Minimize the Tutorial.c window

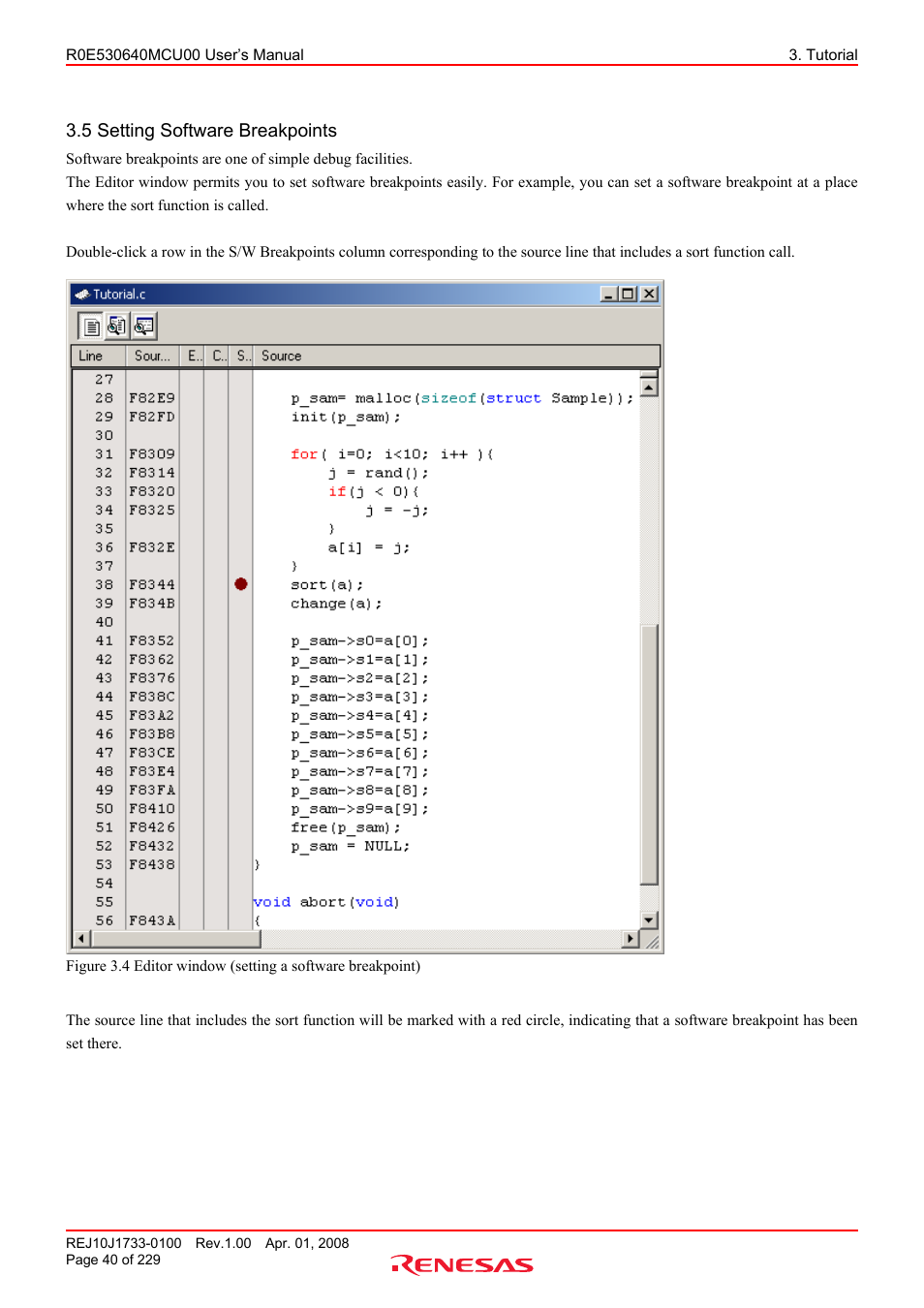[608, 295]
